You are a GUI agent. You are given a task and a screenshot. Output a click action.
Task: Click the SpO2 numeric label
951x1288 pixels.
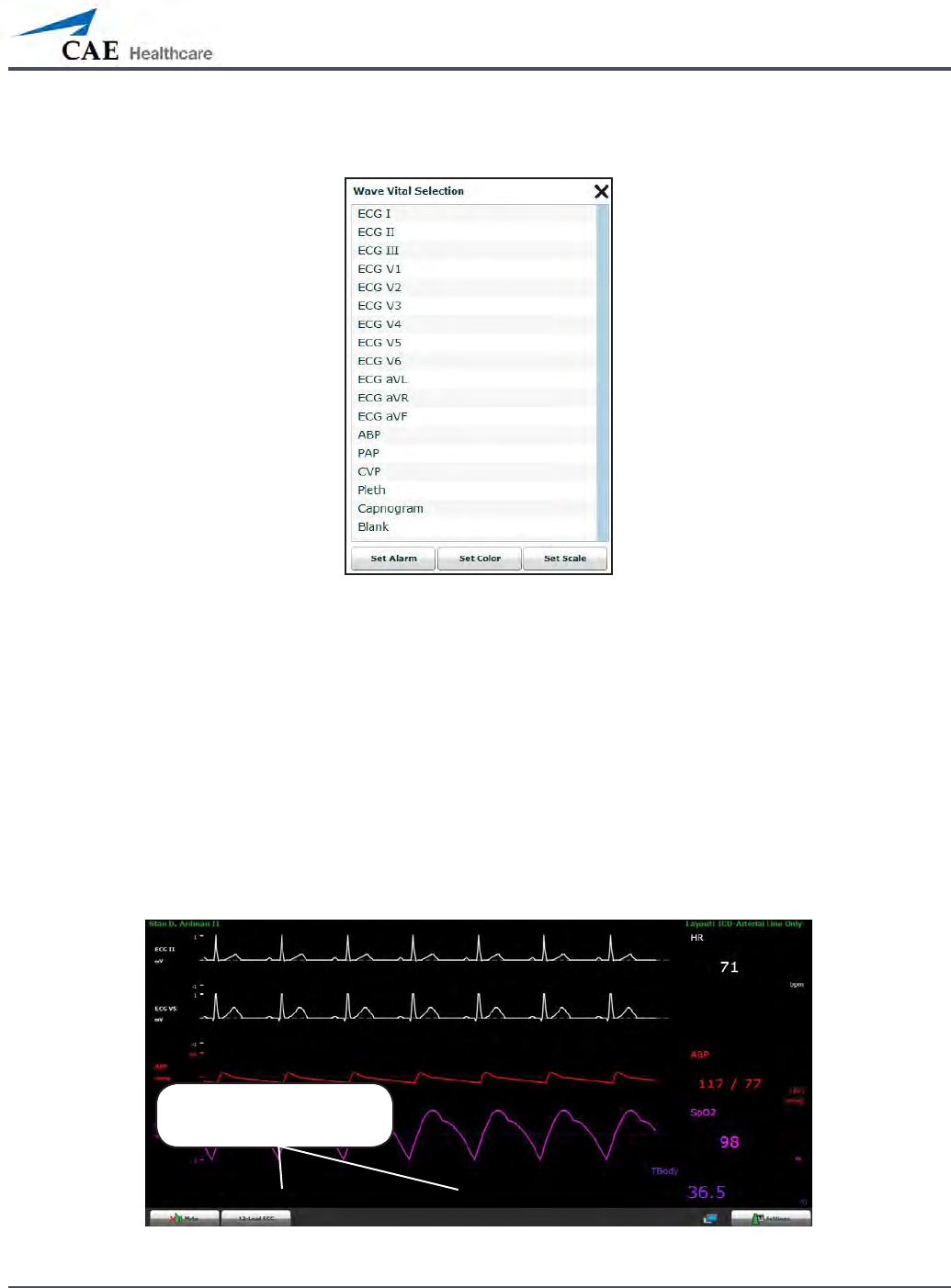point(703,1113)
